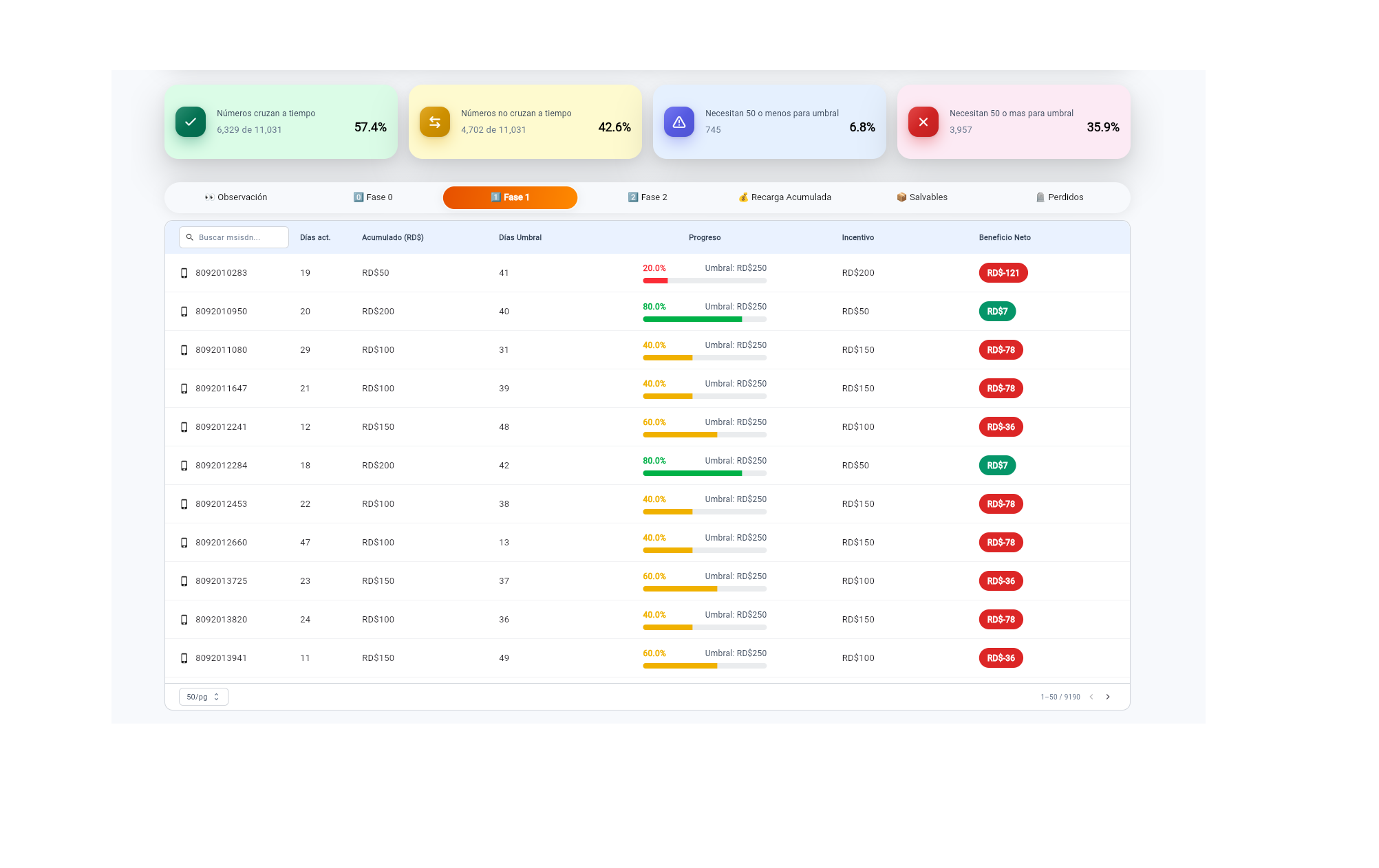Open the Perdidos tab
This screenshot has width=1379, height=868.
pyautogui.click(x=1060, y=197)
